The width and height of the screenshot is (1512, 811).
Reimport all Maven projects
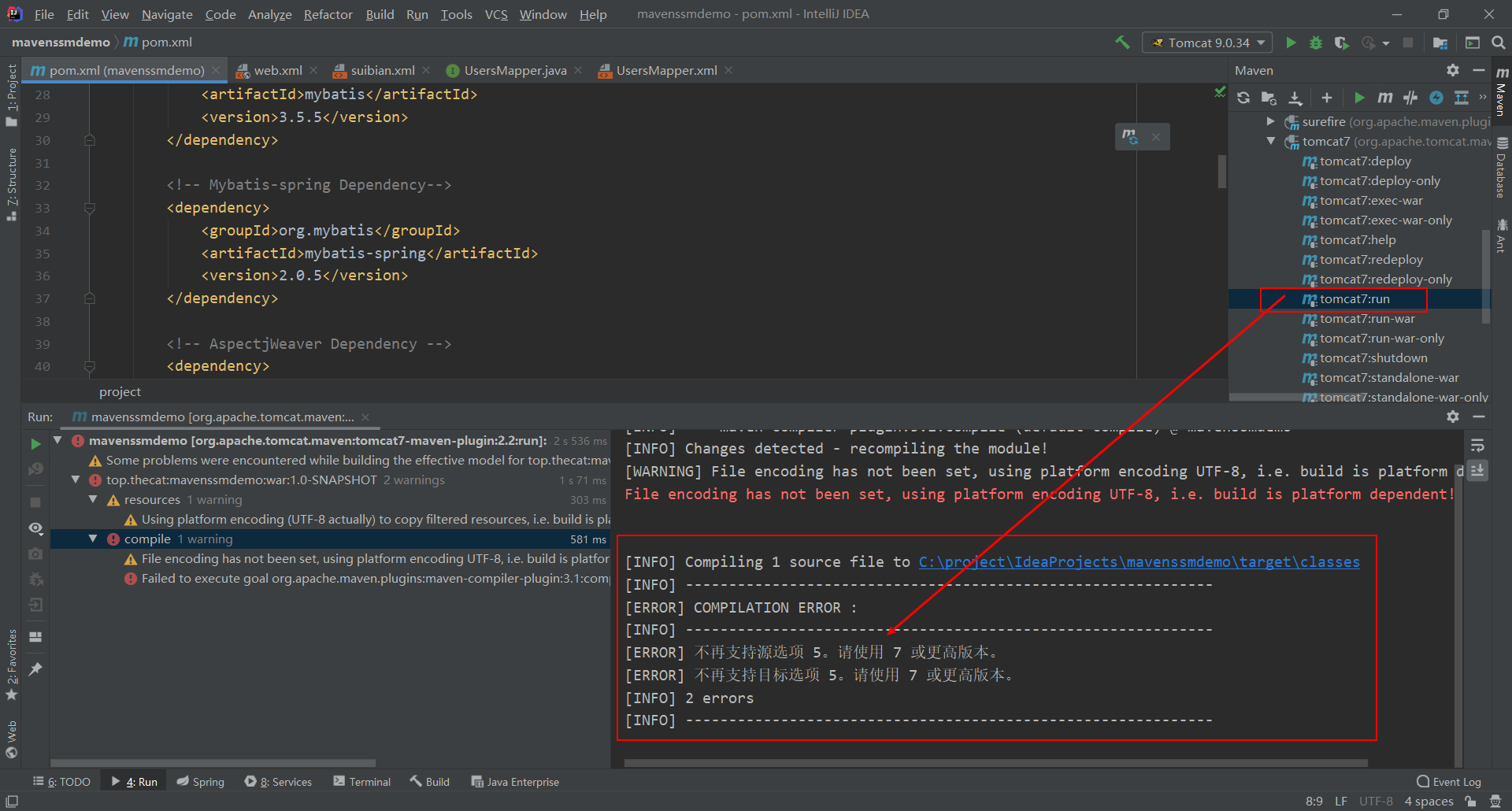(x=1243, y=98)
